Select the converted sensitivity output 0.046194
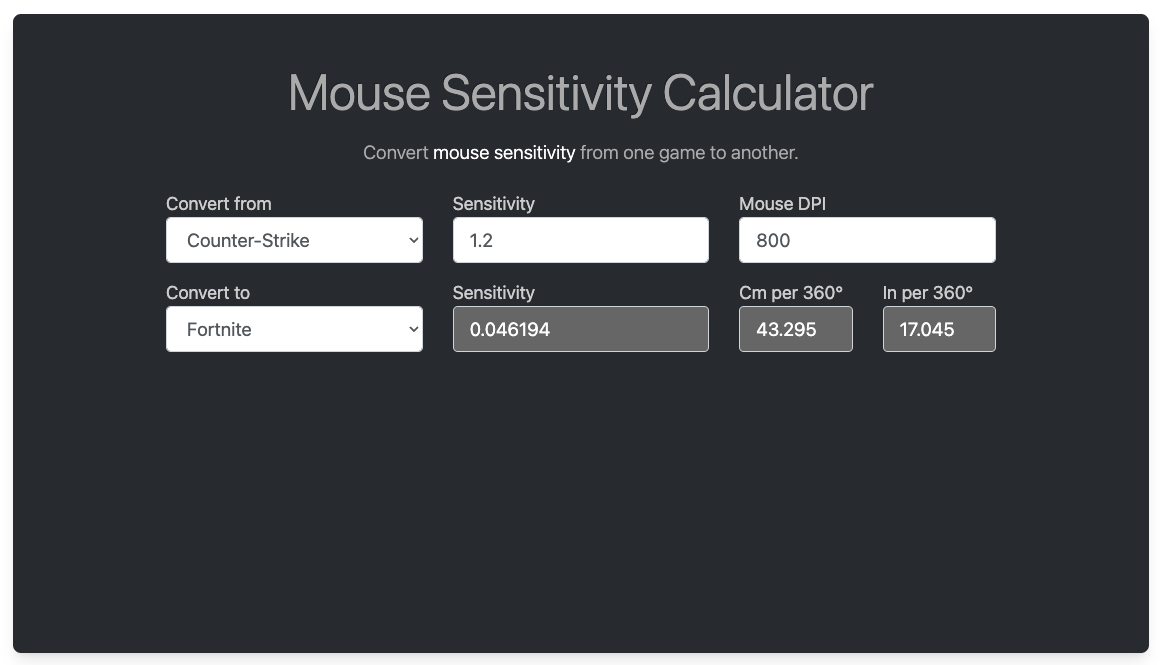Viewport: 1163px width, 665px height. 580,329
